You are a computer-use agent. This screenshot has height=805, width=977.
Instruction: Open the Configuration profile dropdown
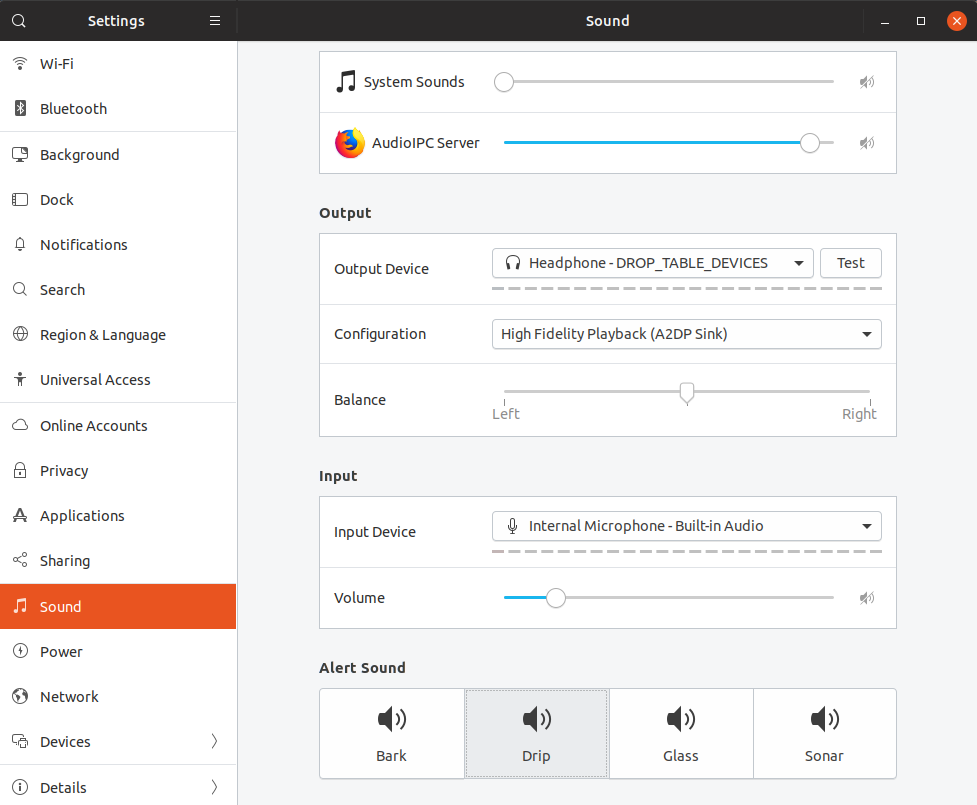pyautogui.click(x=687, y=334)
